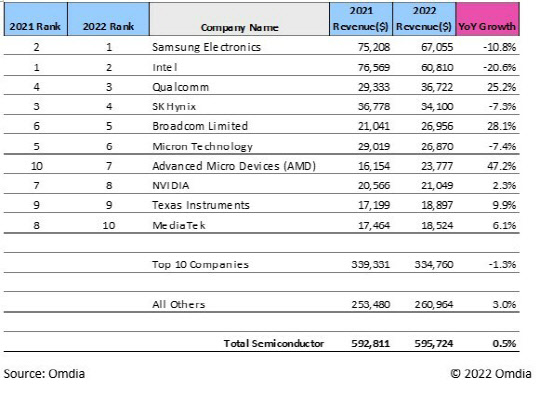The height and width of the screenshot is (396, 540).
Task: Click Qualcomm's 2022 revenue value 36,722
Action: click(437, 87)
